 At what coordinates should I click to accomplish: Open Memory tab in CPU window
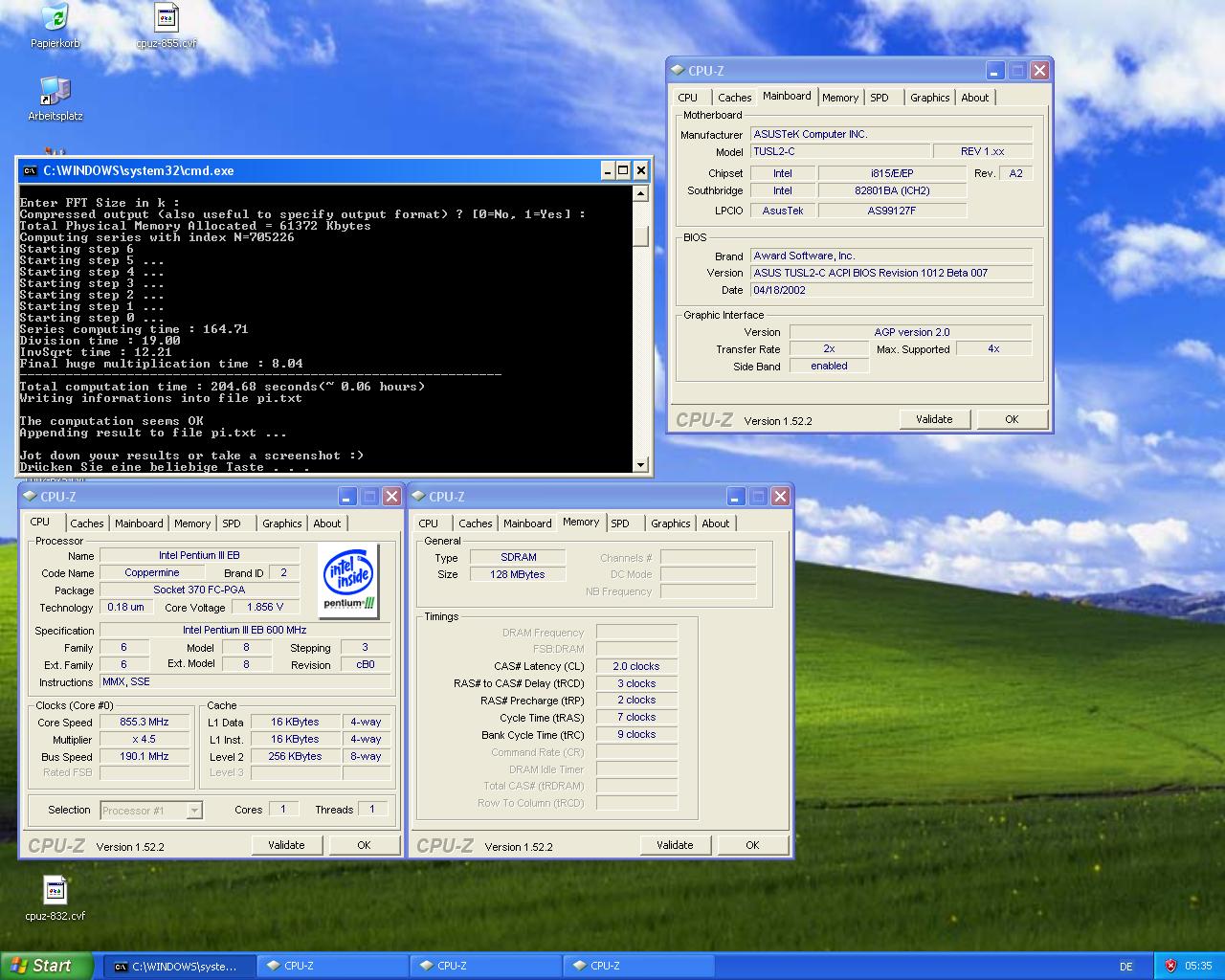pos(192,523)
